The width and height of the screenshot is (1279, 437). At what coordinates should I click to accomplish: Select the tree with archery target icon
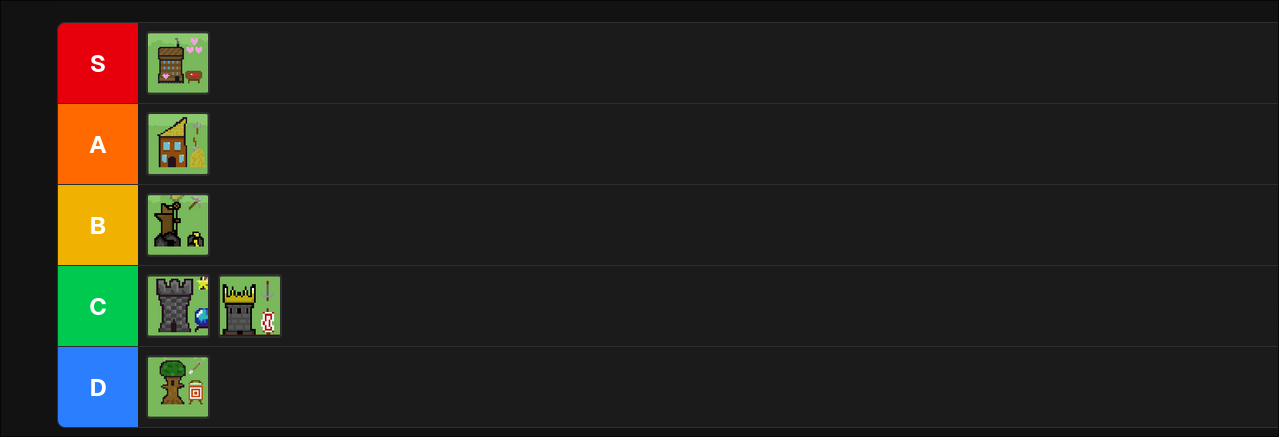[178, 387]
